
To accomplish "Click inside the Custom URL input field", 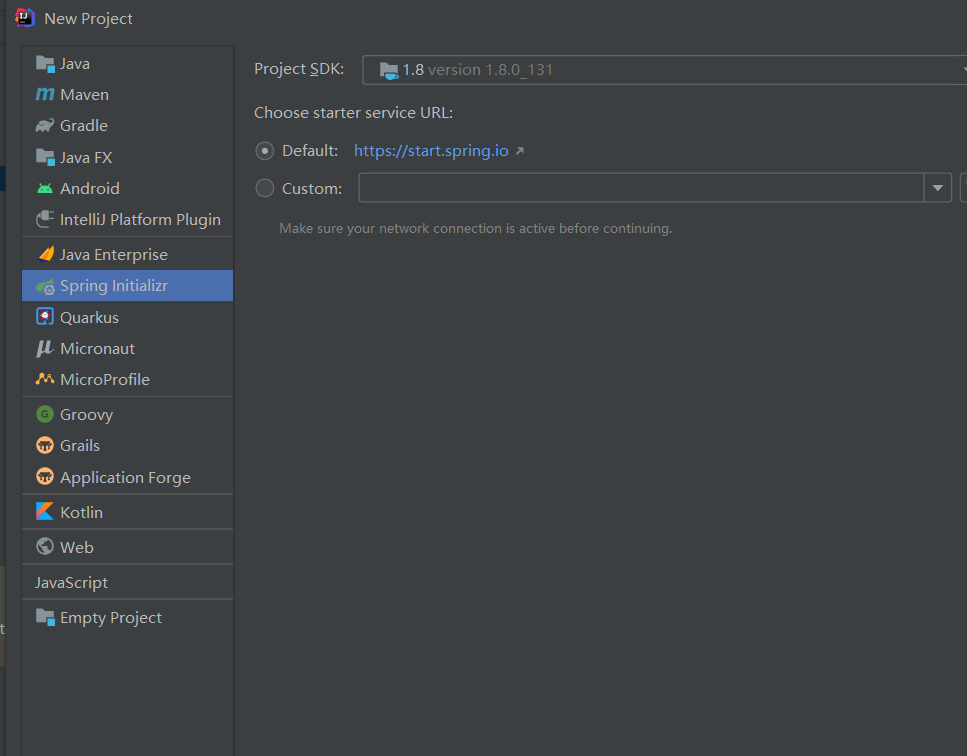I will click(641, 188).
